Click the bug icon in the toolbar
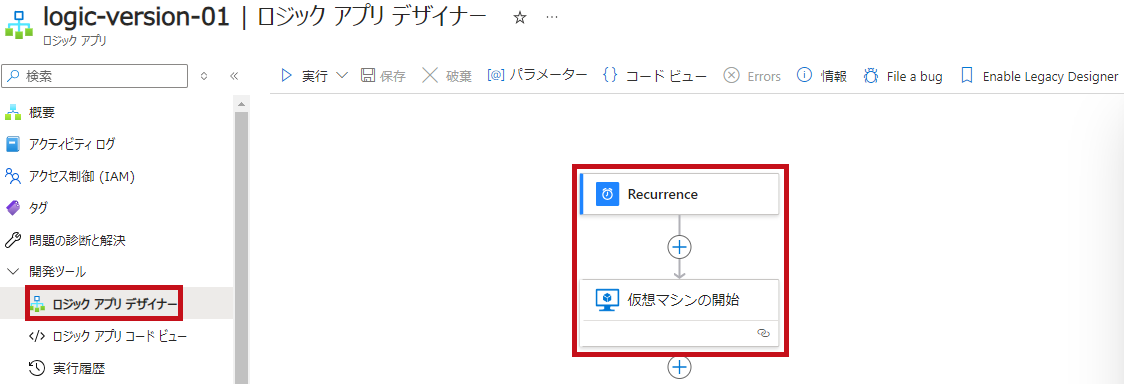 click(x=871, y=76)
